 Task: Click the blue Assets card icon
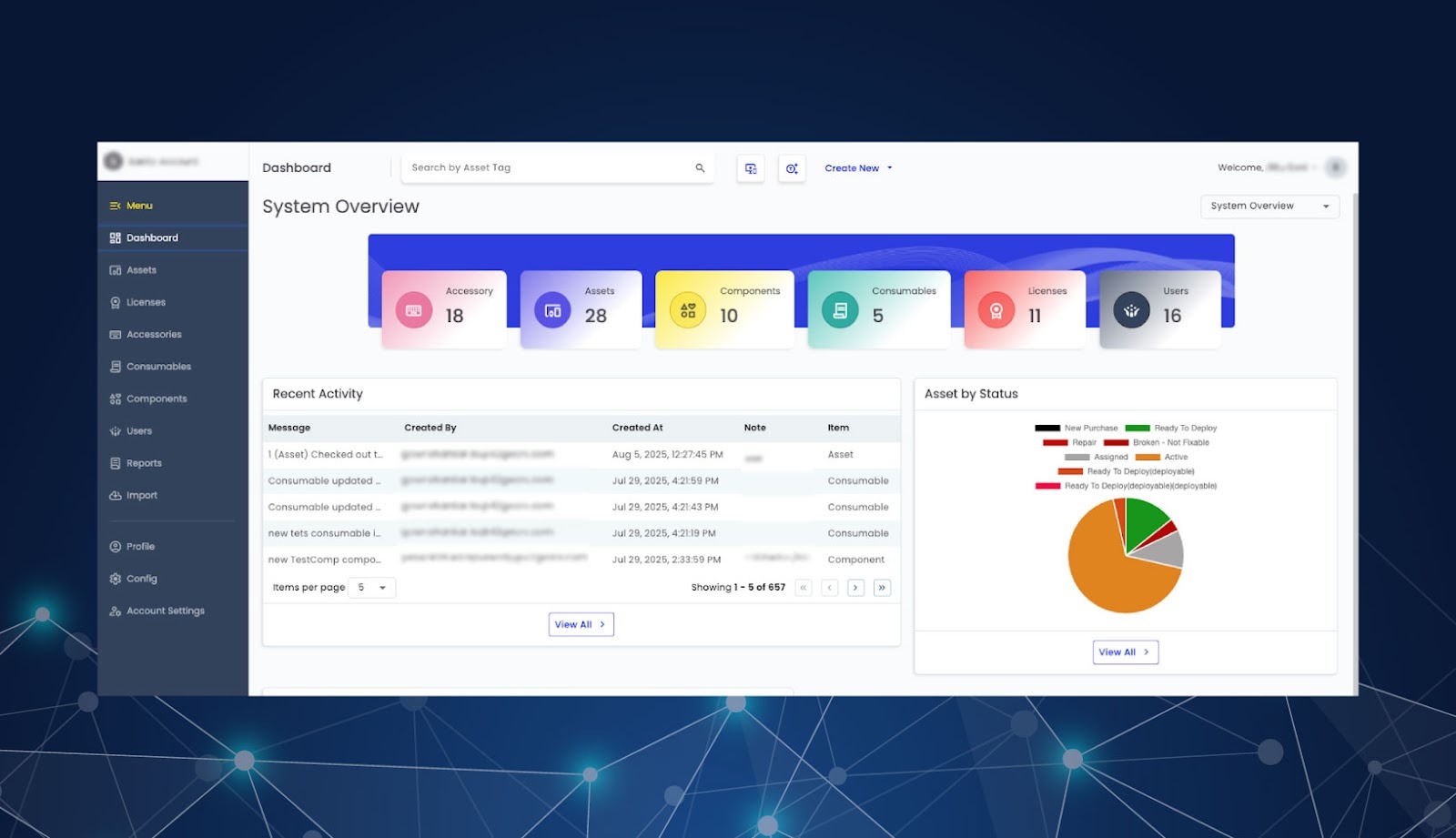coord(552,310)
